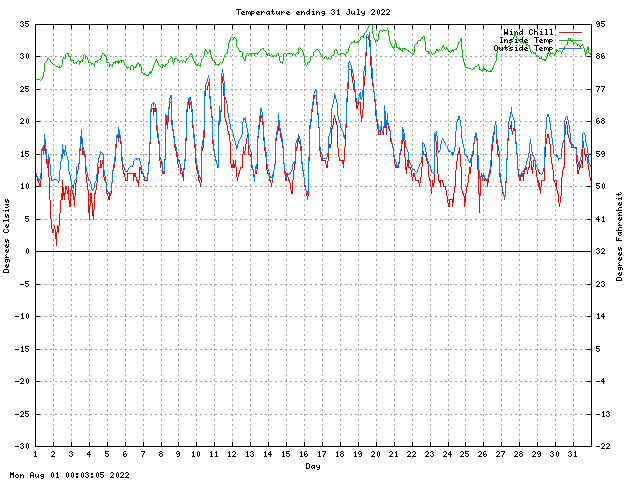Screen dimensions: 640x480
Task: Click the Celsius axis value 15
Action: [x=24, y=154]
